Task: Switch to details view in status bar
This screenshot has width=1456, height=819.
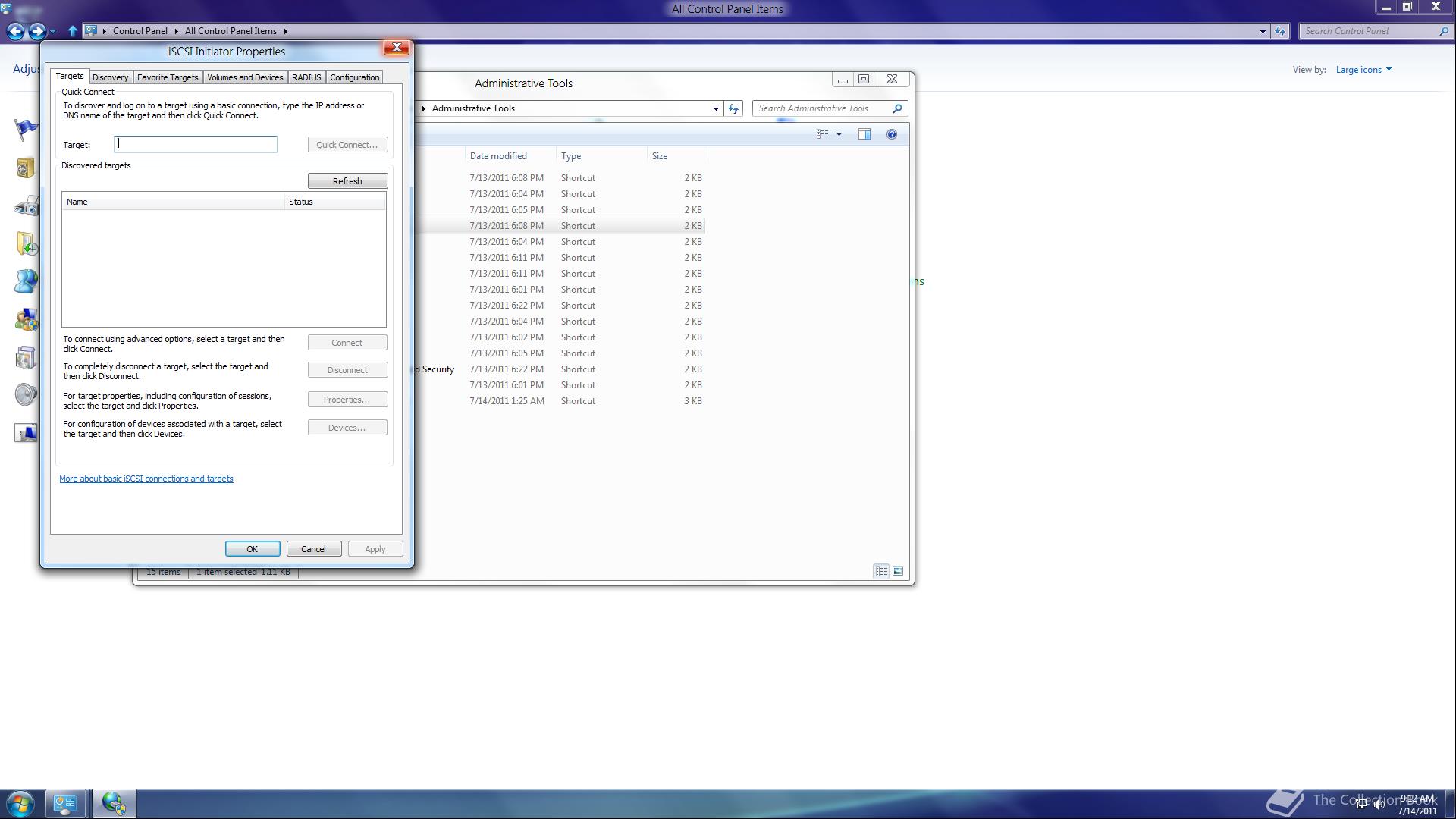Action: coord(881,571)
